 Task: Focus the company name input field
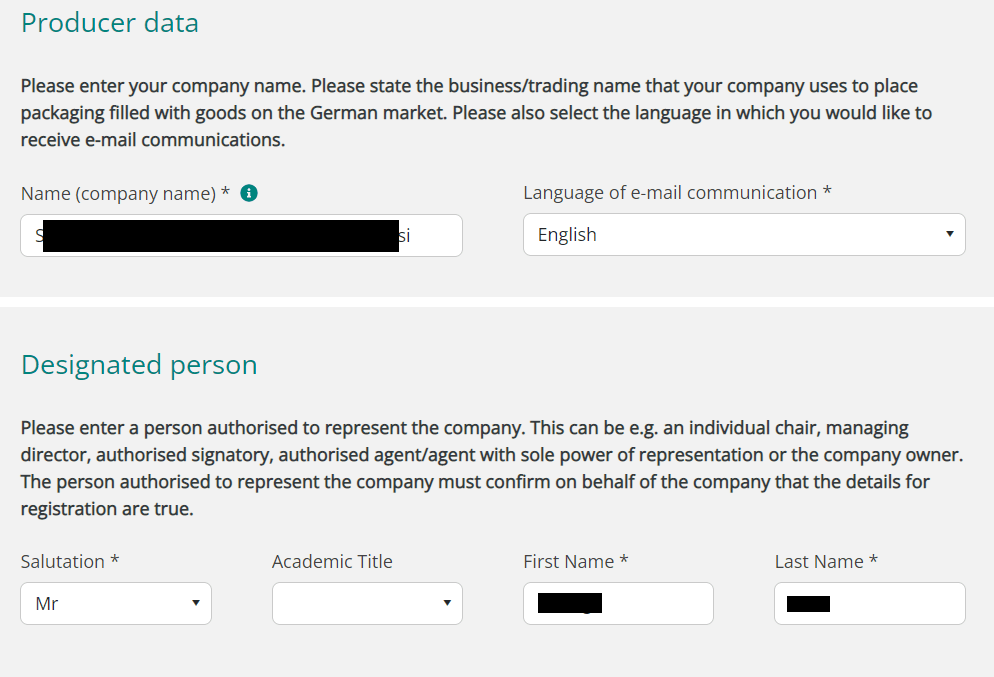(242, 235)
